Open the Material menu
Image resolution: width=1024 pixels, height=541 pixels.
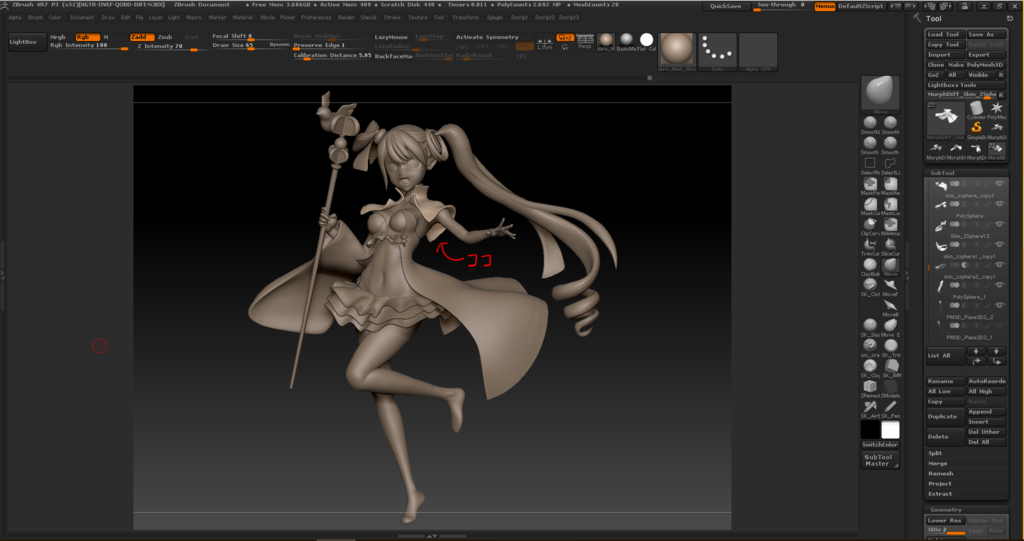[x=242, y=18]
